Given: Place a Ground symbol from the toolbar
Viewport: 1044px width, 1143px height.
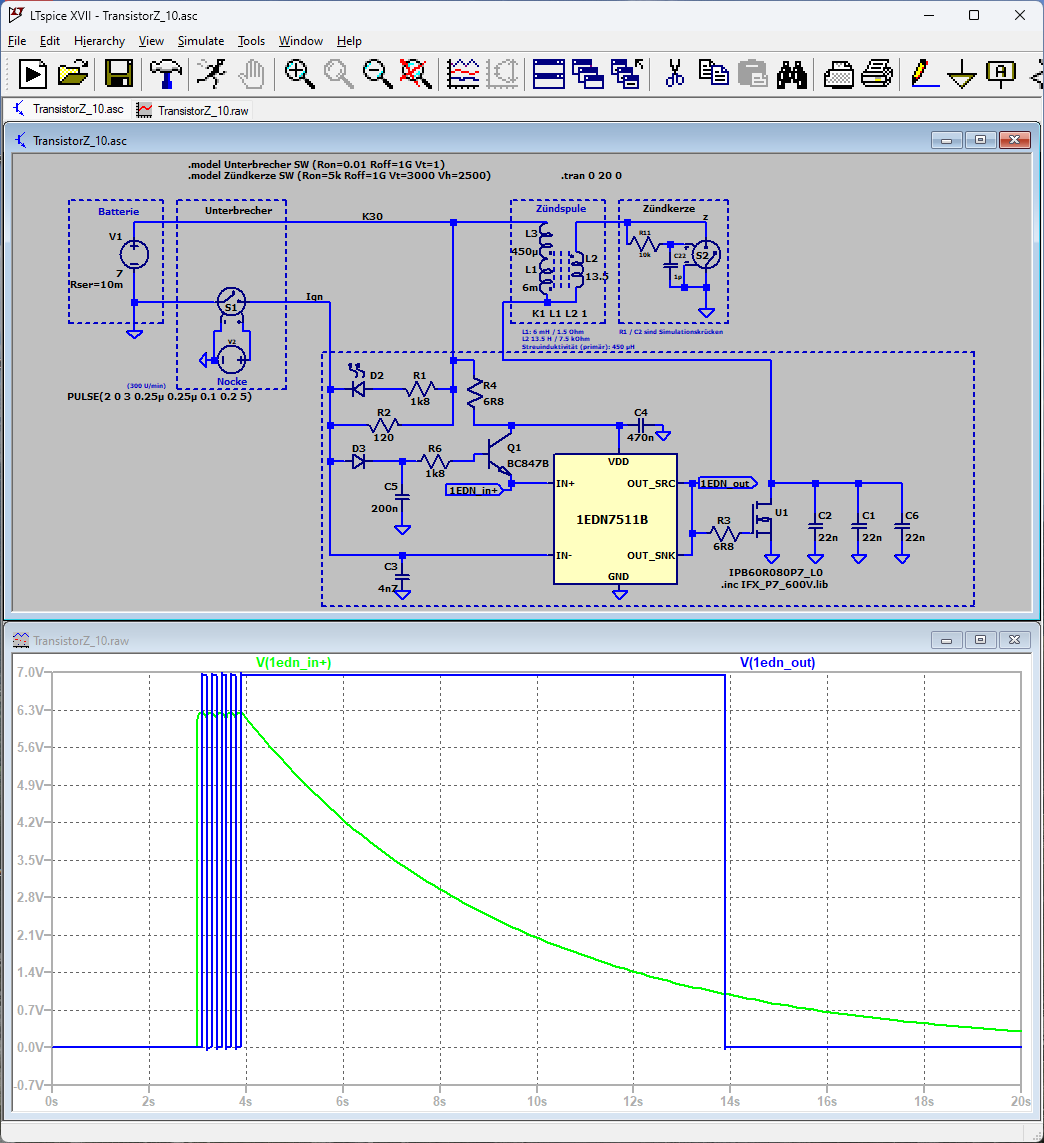Looking at the screenshot, I should coord(962,73).
